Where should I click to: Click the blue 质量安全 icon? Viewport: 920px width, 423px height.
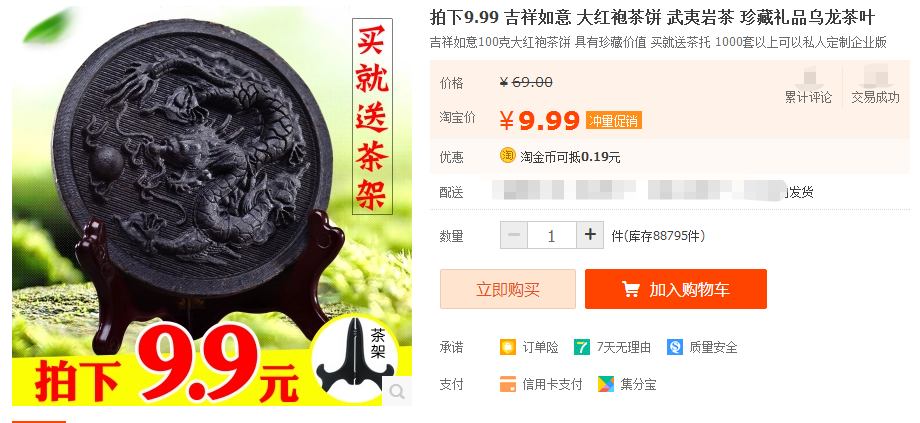pos(675,347)
